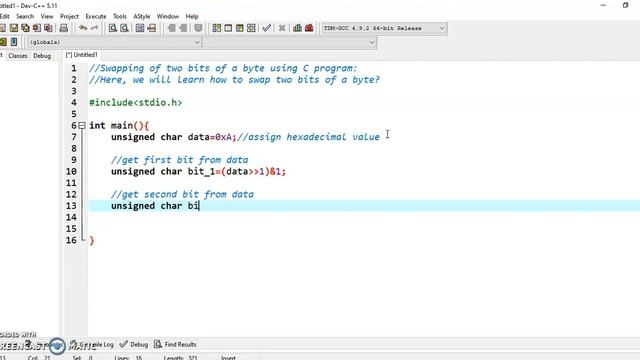Open the Find Results bottom tab
The width and height of the screenshot is (640, 360).
pos(175,344)
